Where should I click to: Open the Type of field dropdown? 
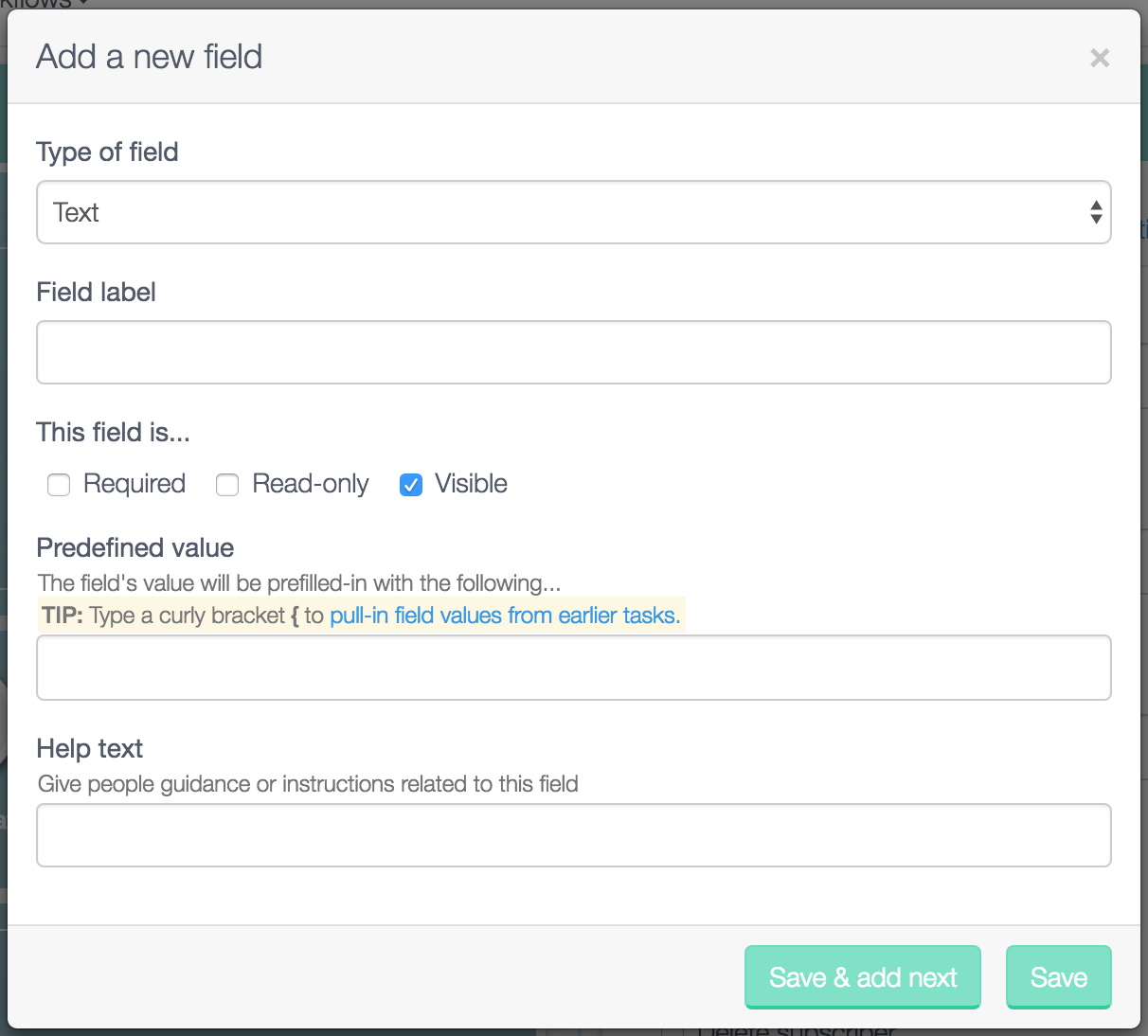(x=573, y=212)
